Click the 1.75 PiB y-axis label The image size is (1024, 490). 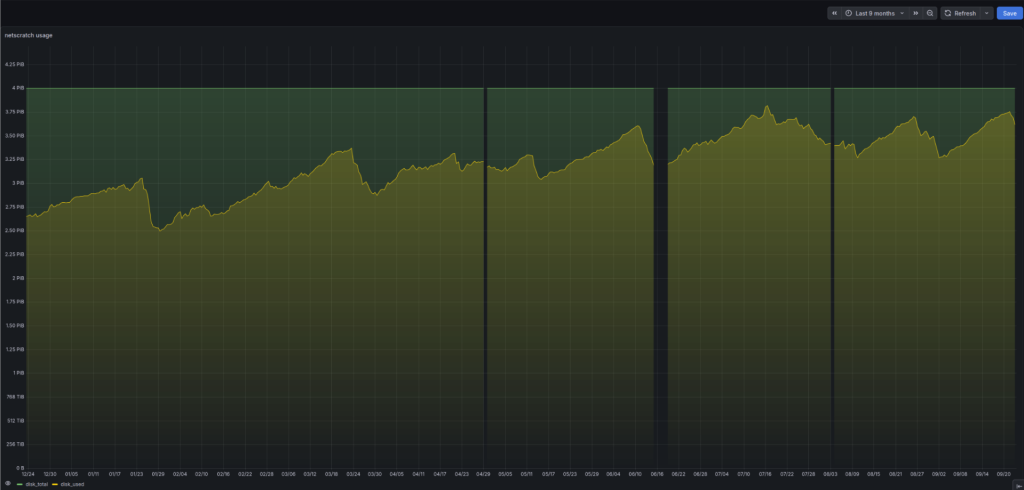pyautogui.click(x=15, y=302)
